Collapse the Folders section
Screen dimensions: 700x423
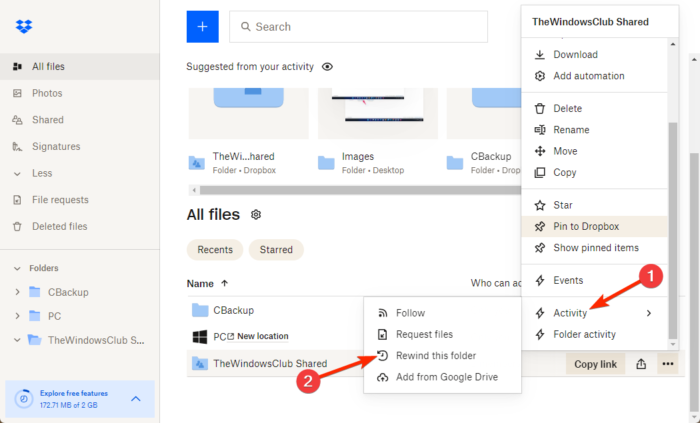pos(18,268)
